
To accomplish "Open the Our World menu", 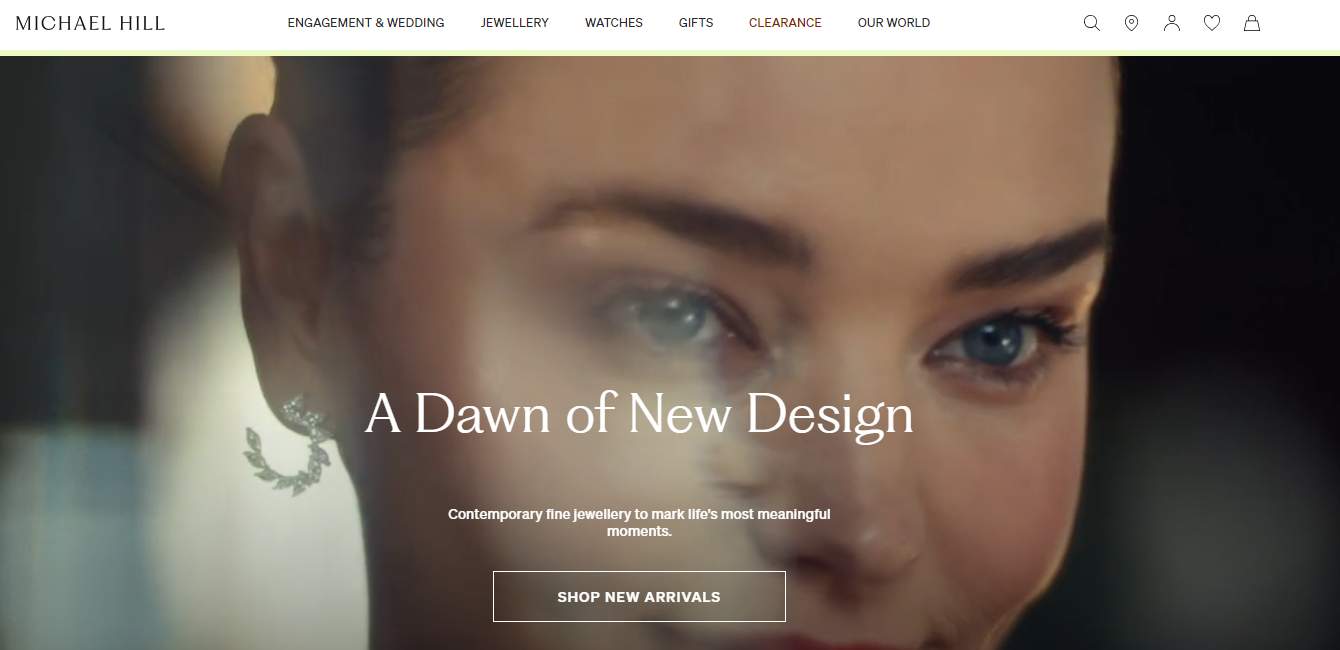I will [894, 22].
